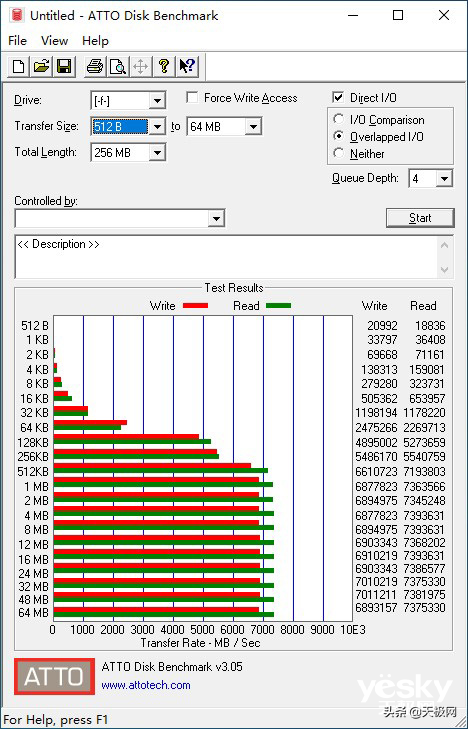This screenshot has width=468, height=729.
Task: Click the 512 B read value 18836
Action: pyautogui.click(x=430, y=325)
